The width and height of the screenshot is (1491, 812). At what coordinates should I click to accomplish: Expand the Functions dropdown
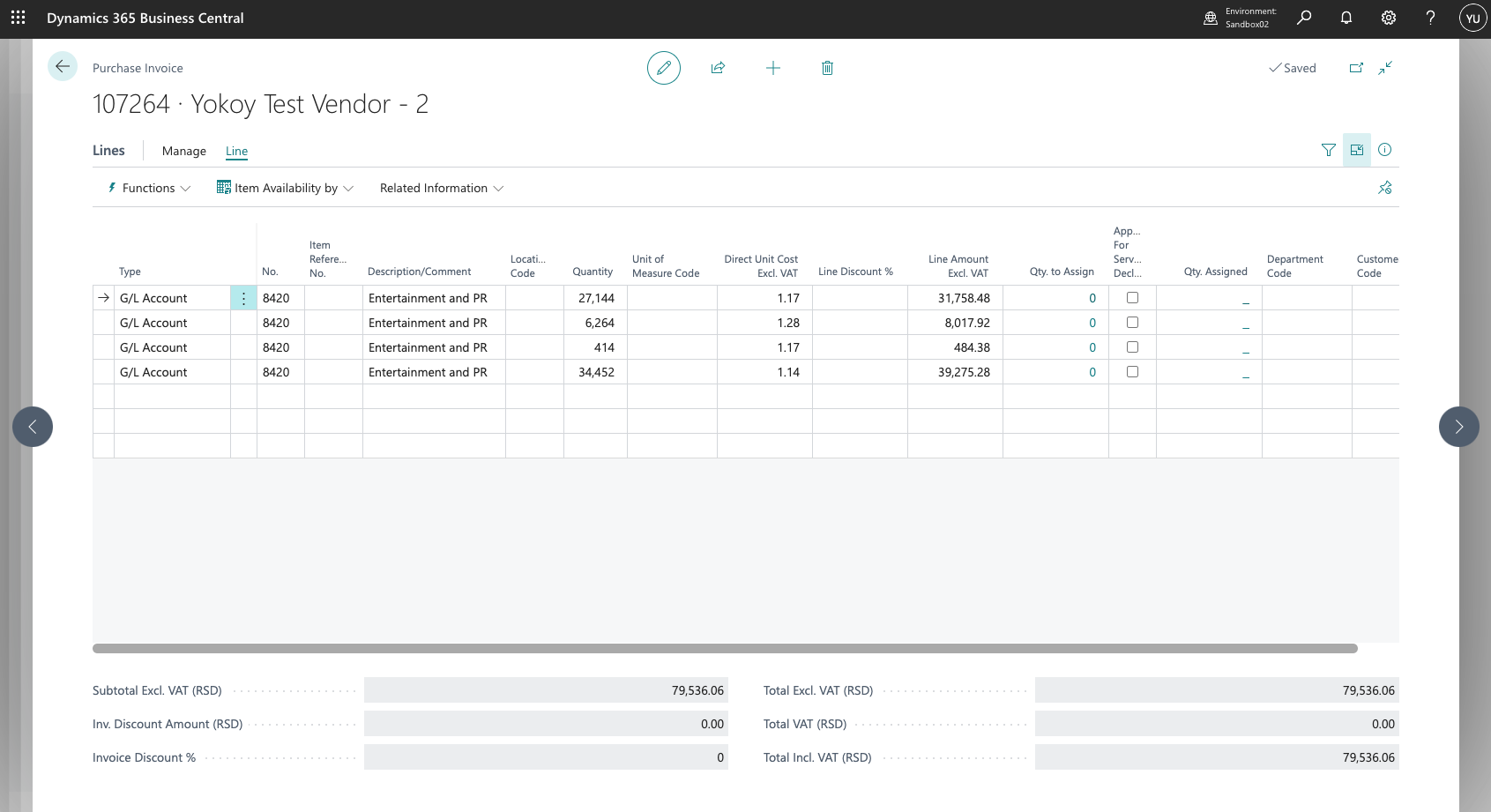click(148, 188)
